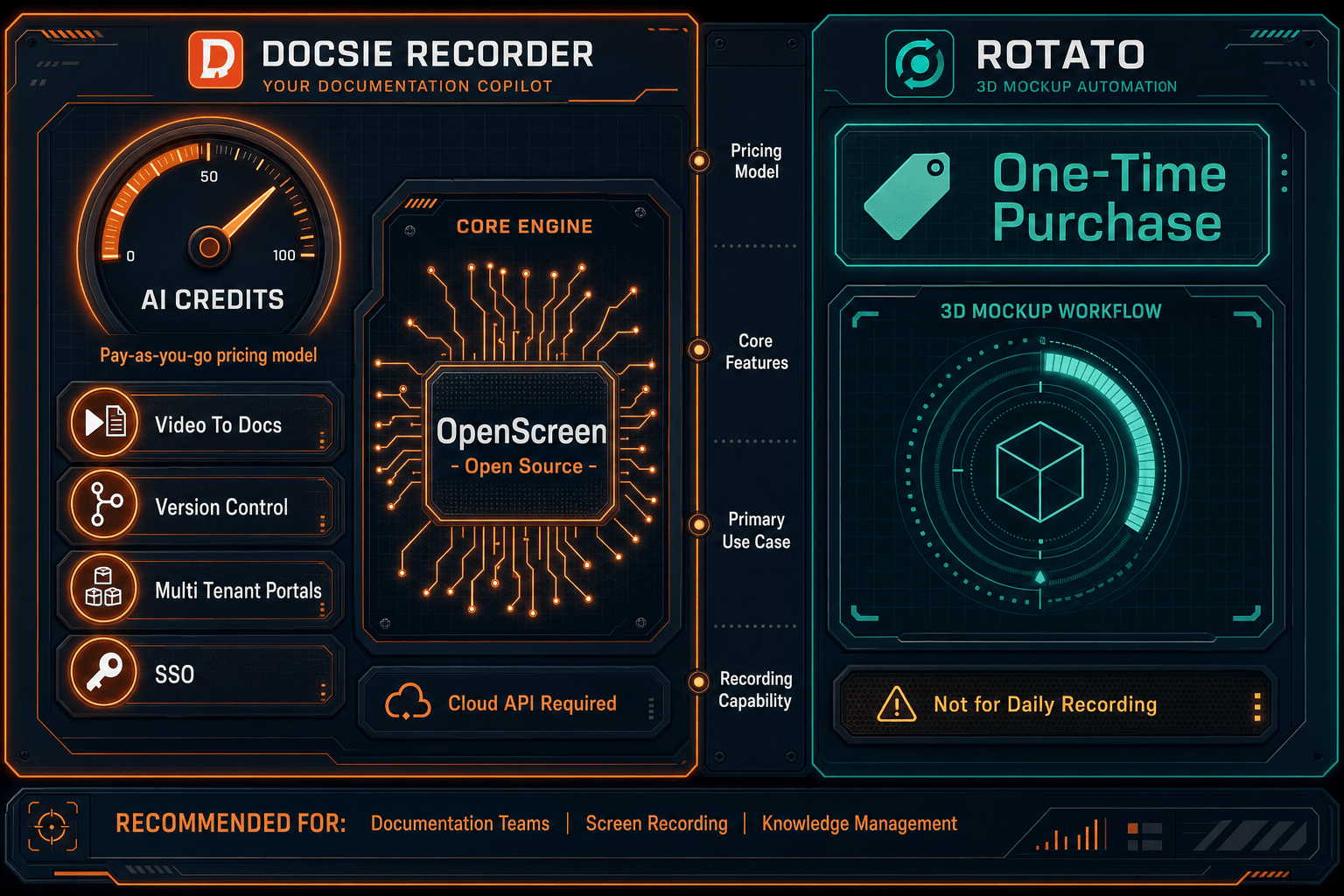Open the dots menu on Multi Tenant Portals row
Viewport: 1344px width, 896px height.
click(322, 609)
